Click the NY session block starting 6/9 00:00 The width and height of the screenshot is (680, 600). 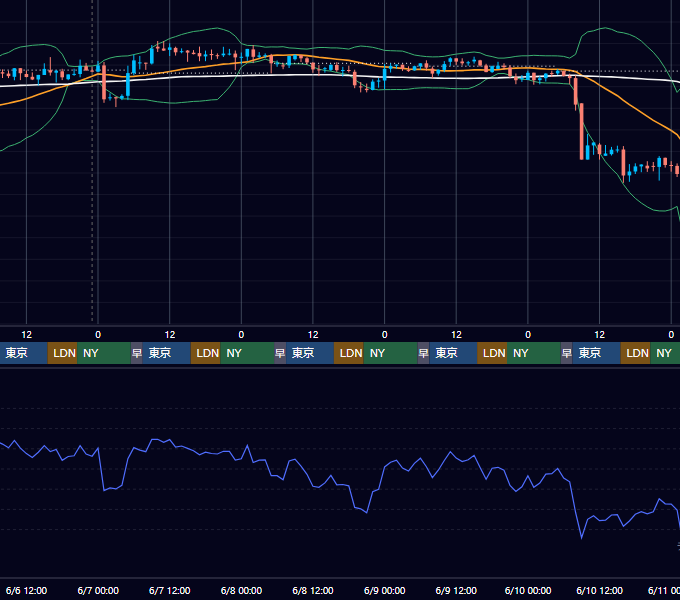coord(390,353)
